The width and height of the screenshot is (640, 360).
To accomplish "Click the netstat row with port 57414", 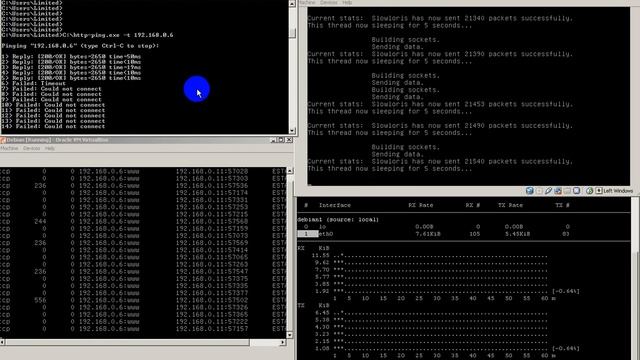I will point(143,250).
